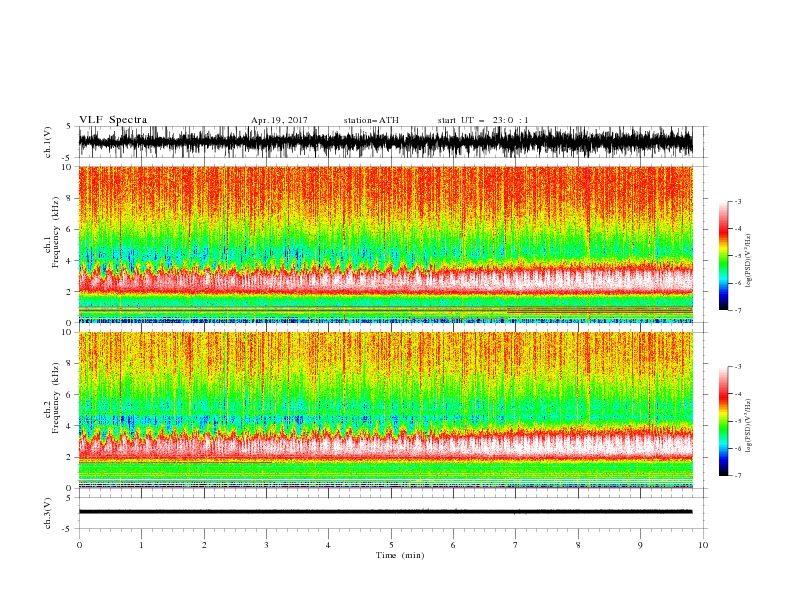The image size is (792, 612).
Task: Click the "ch.1(V)" waveform axis label
Action: 48,142
